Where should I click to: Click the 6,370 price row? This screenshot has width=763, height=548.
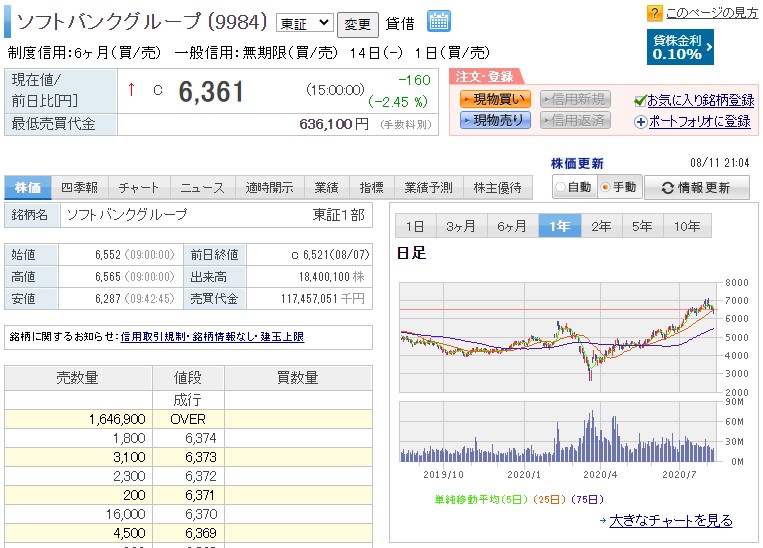(188, 514)
